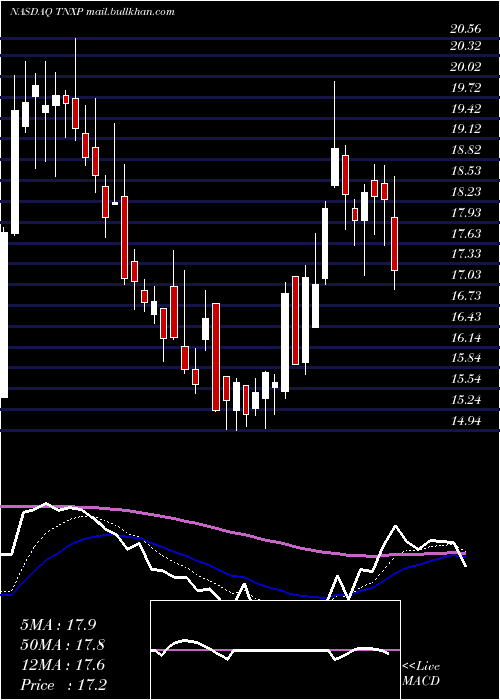The width and height of the screenshot is (500, 700).
Task: Click the 20.02 price axis label
Action: click(466, 67)
